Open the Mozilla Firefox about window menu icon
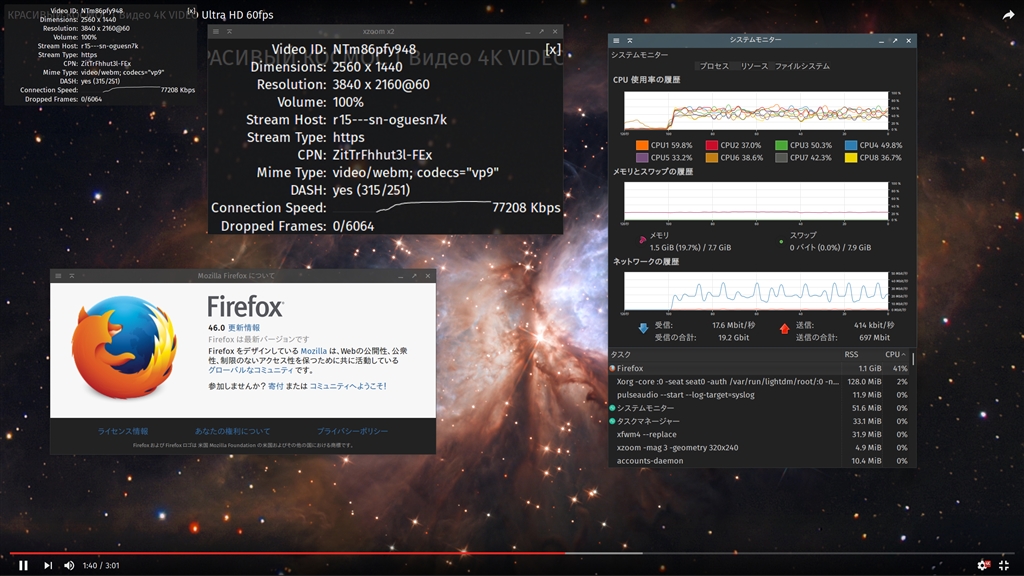This screenshot has height=576, width=1024. pyautogui.click(x=58, y=276)
